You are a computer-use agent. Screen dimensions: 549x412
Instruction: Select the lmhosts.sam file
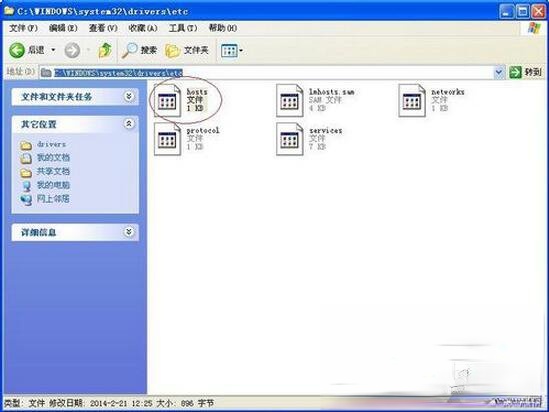[290, 101]
